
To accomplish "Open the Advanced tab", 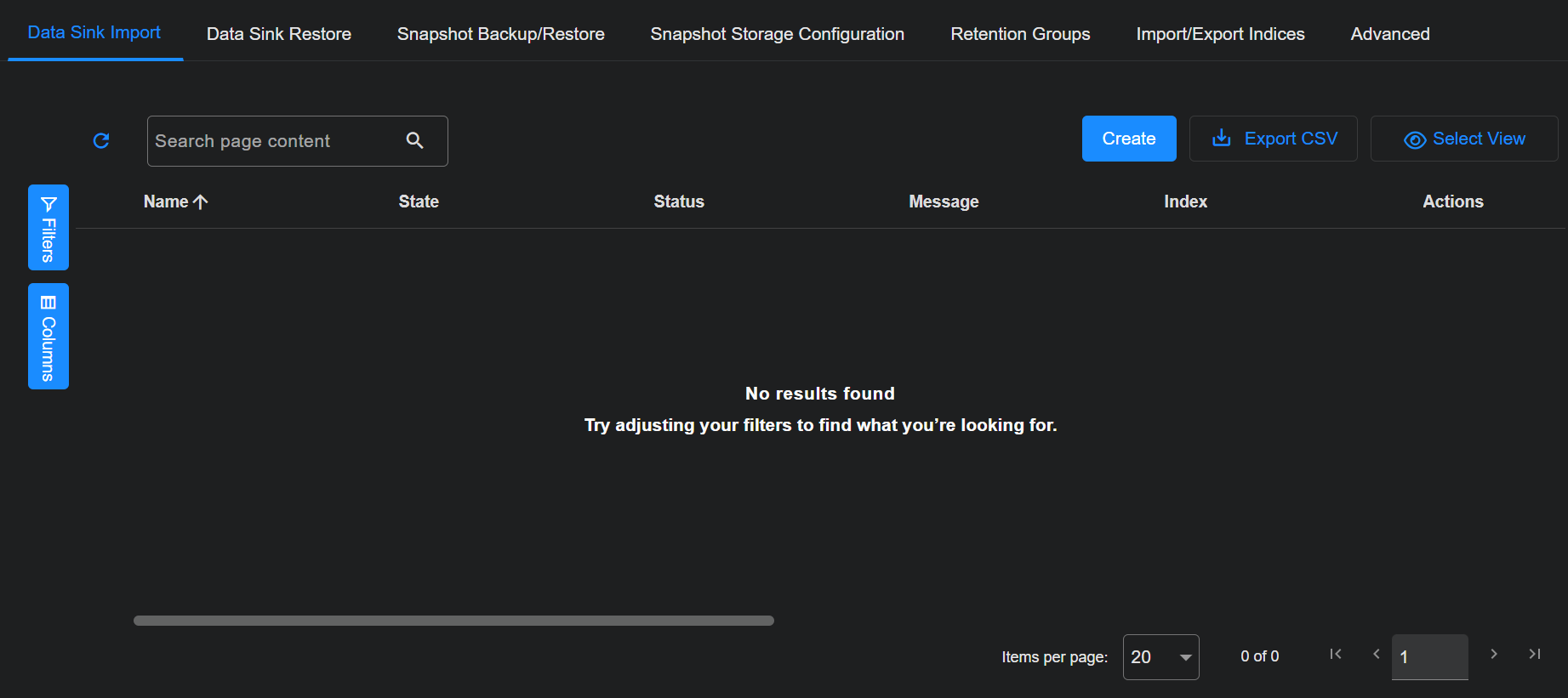I will [x=1389, y=34].
